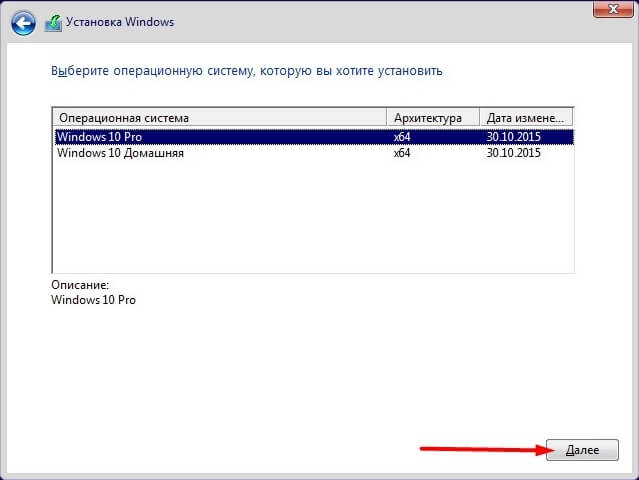
Task: Click the 'Архитектура' column header
Action: 432,117
